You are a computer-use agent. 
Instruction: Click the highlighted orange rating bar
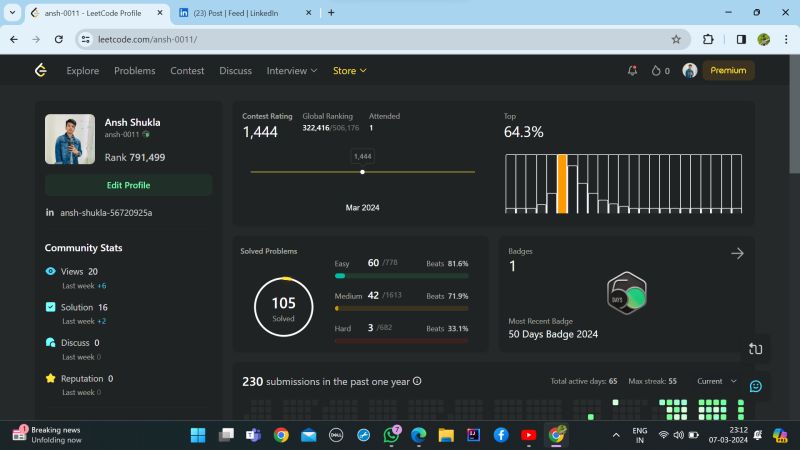tap(562, 183)
